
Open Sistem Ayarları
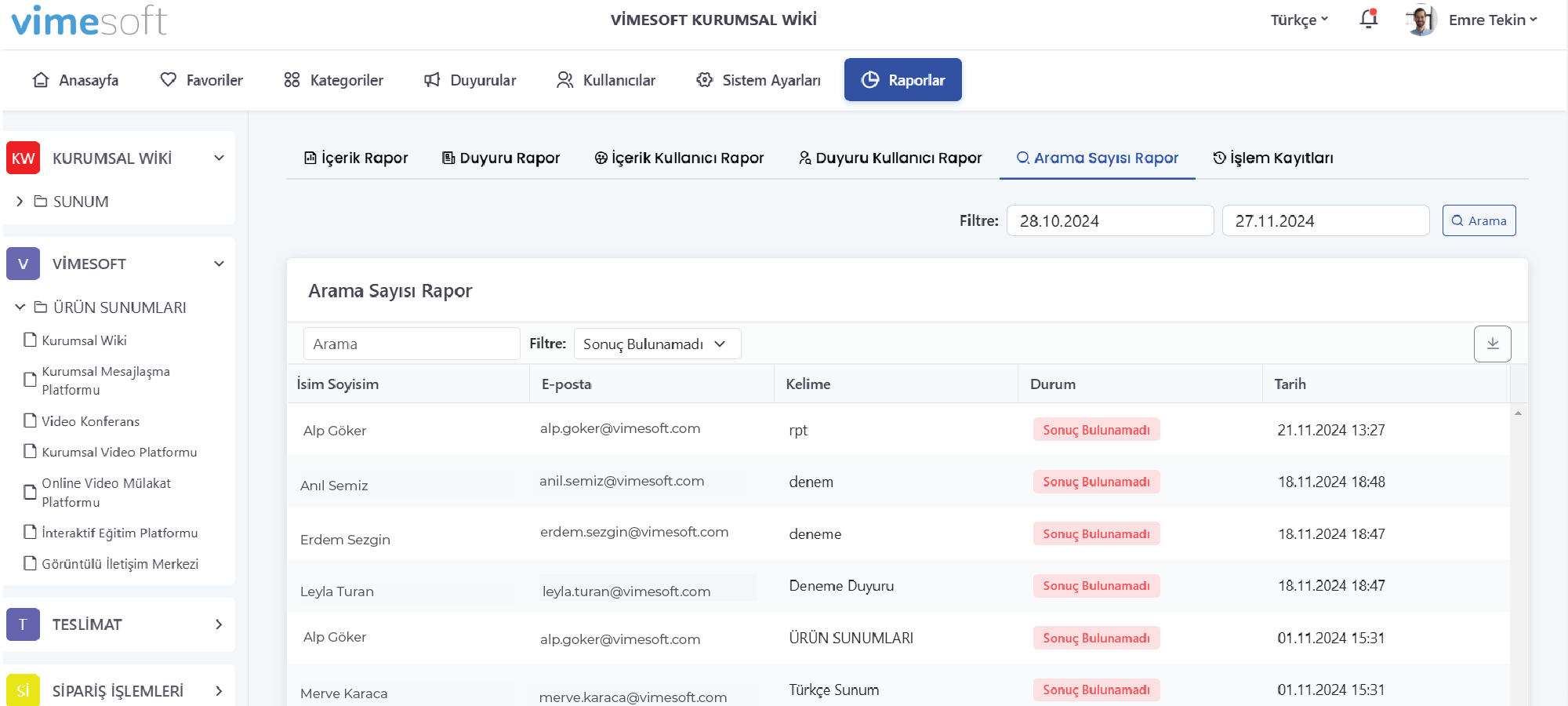(758, 80)
